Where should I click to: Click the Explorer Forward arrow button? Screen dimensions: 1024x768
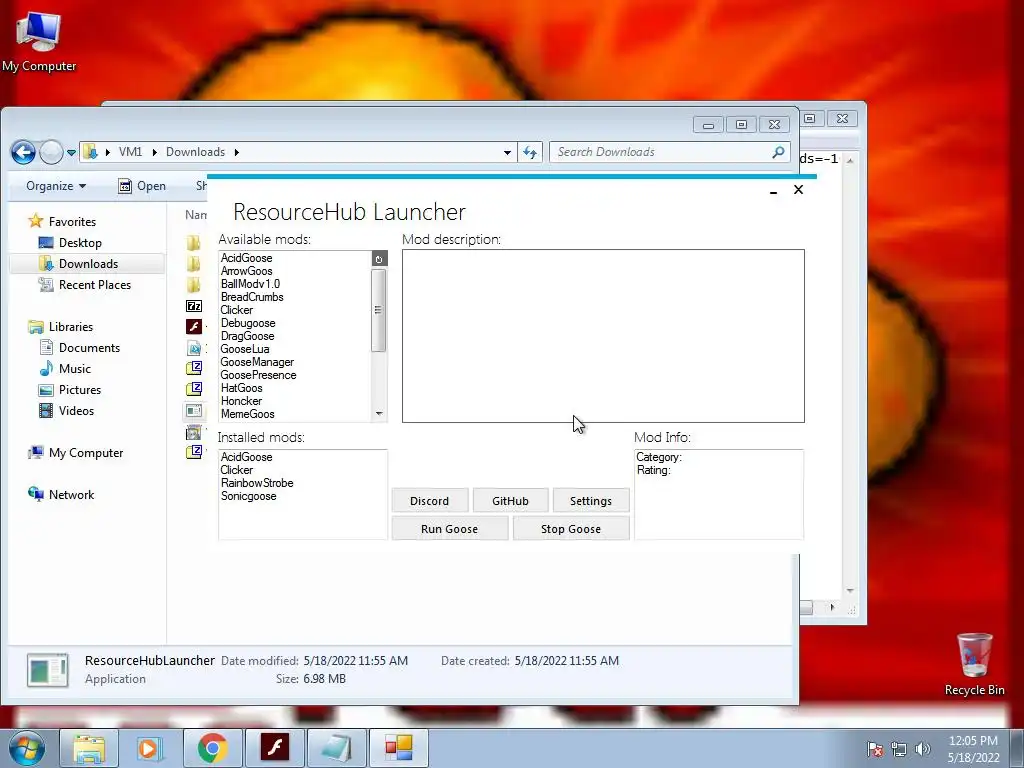click(51, 153)
